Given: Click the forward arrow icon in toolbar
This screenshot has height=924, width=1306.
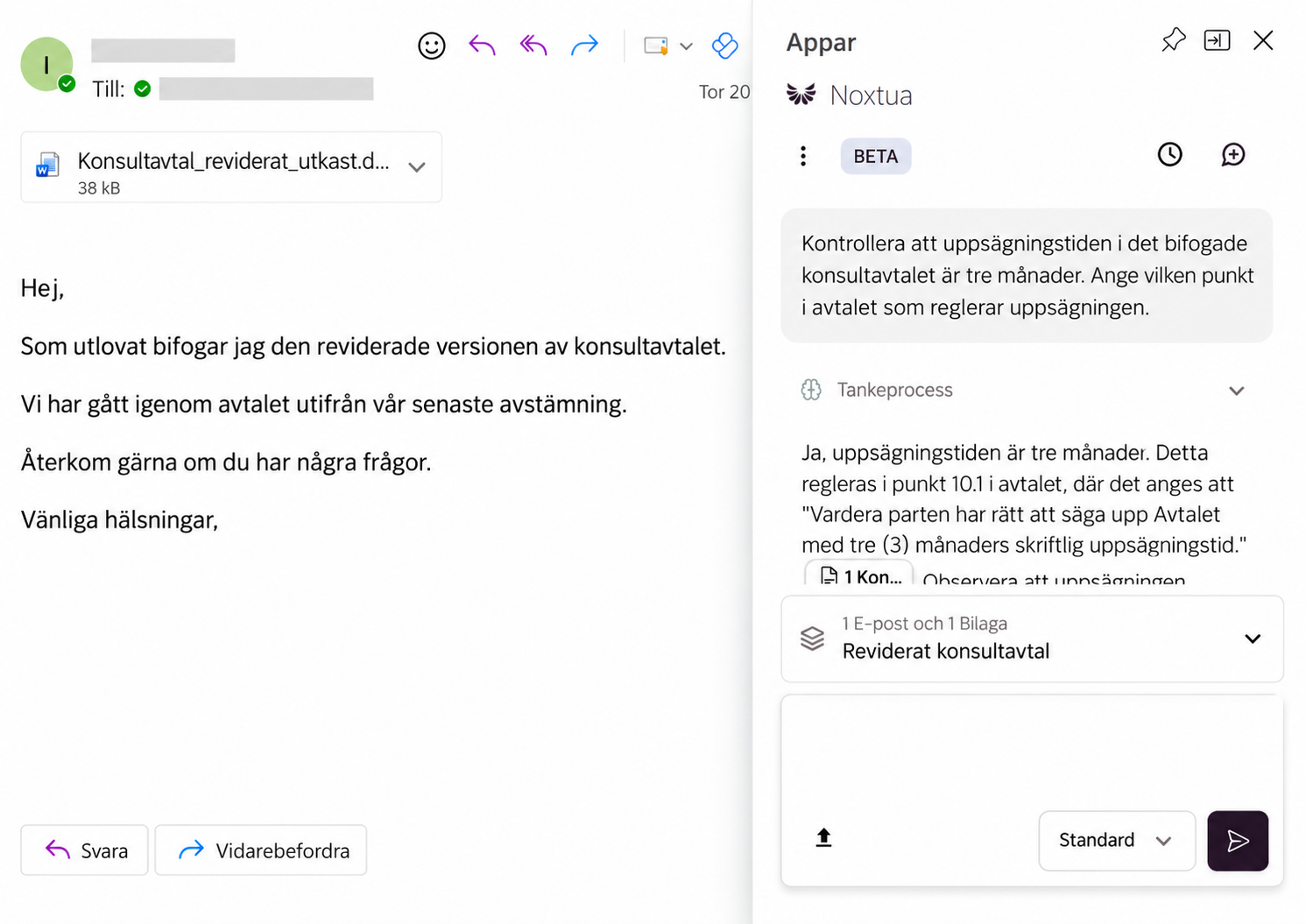Looking at the screenshot, I should [584, 45].
